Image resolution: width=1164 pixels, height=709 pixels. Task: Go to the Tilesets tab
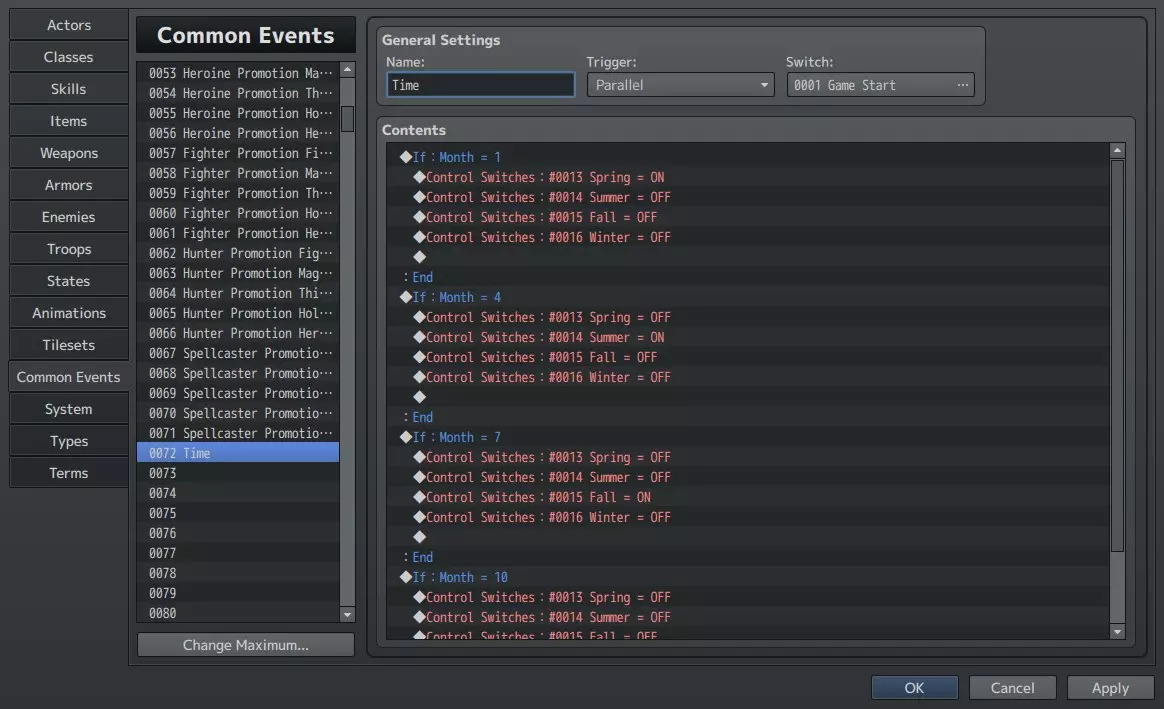tap(68, 344)
